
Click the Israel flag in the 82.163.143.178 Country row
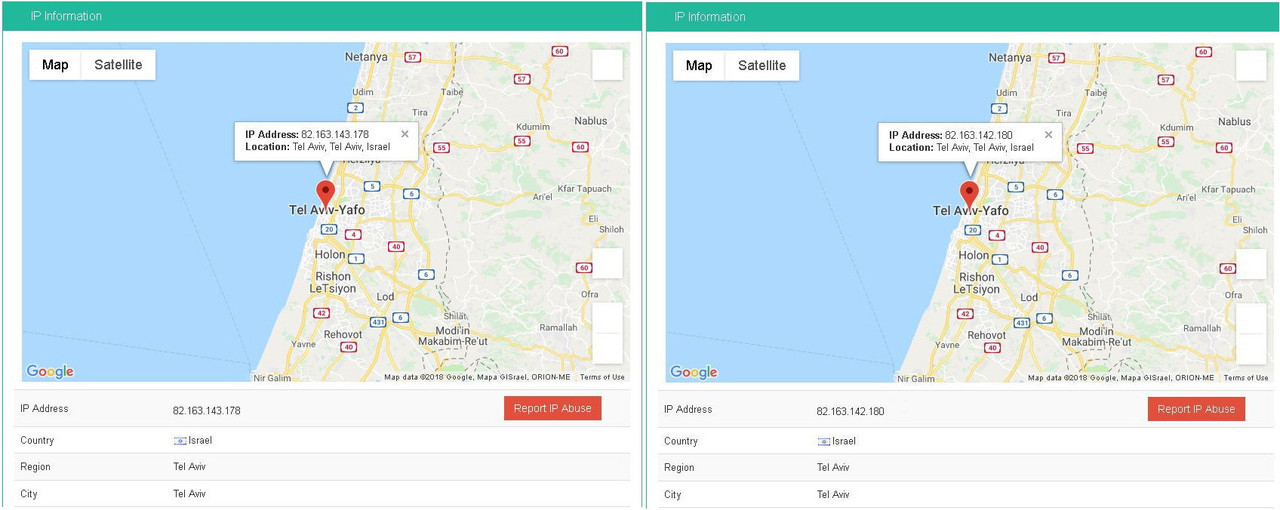(180, 441)
